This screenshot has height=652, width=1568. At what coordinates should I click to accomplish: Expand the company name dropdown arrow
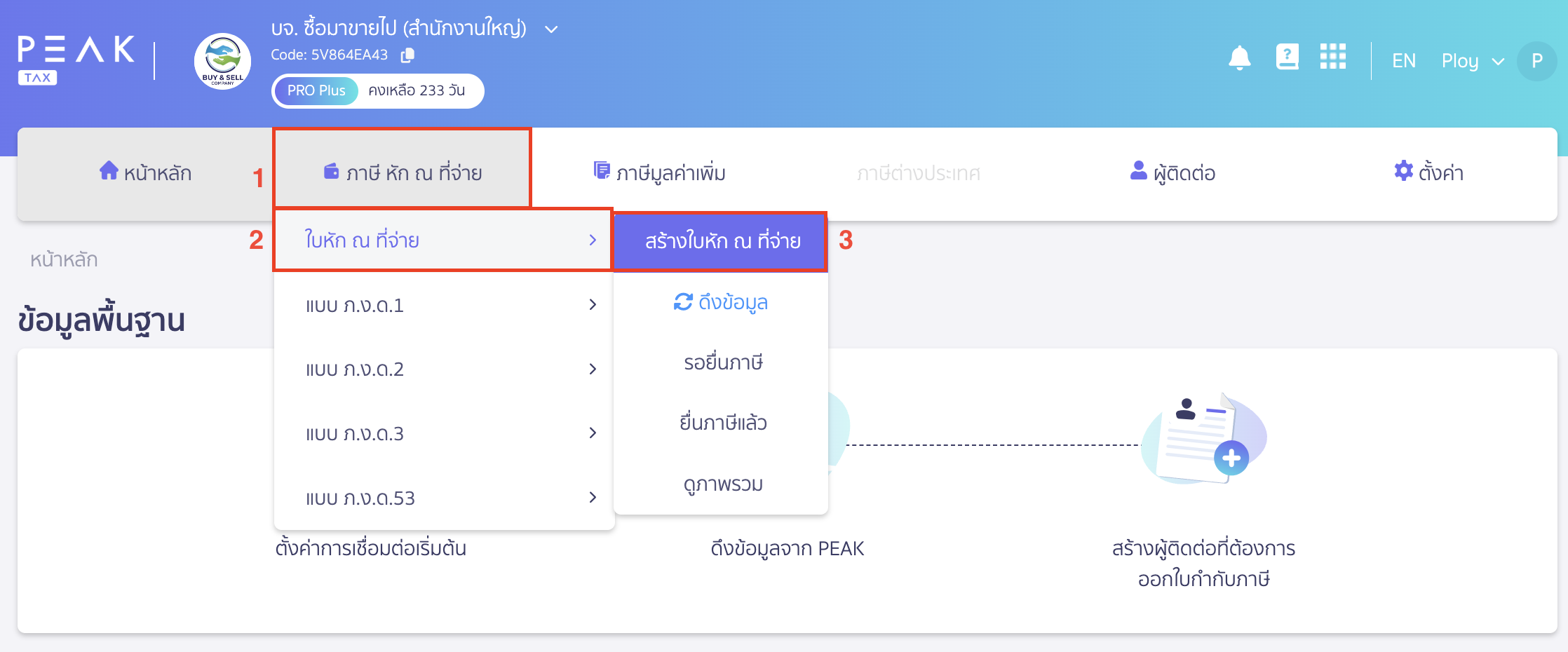(x=551, y=29)
